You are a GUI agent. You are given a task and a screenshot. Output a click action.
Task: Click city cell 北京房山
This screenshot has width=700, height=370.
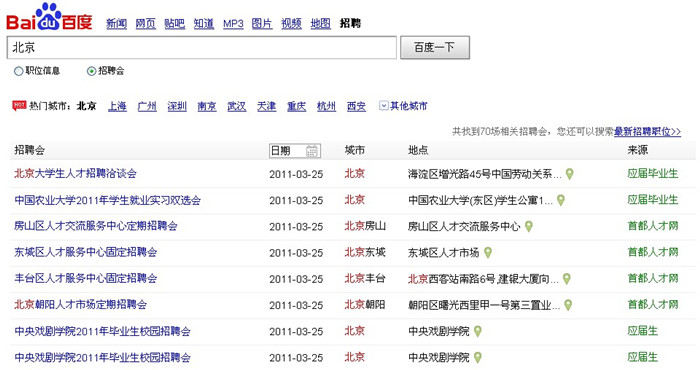coord(365,226)
